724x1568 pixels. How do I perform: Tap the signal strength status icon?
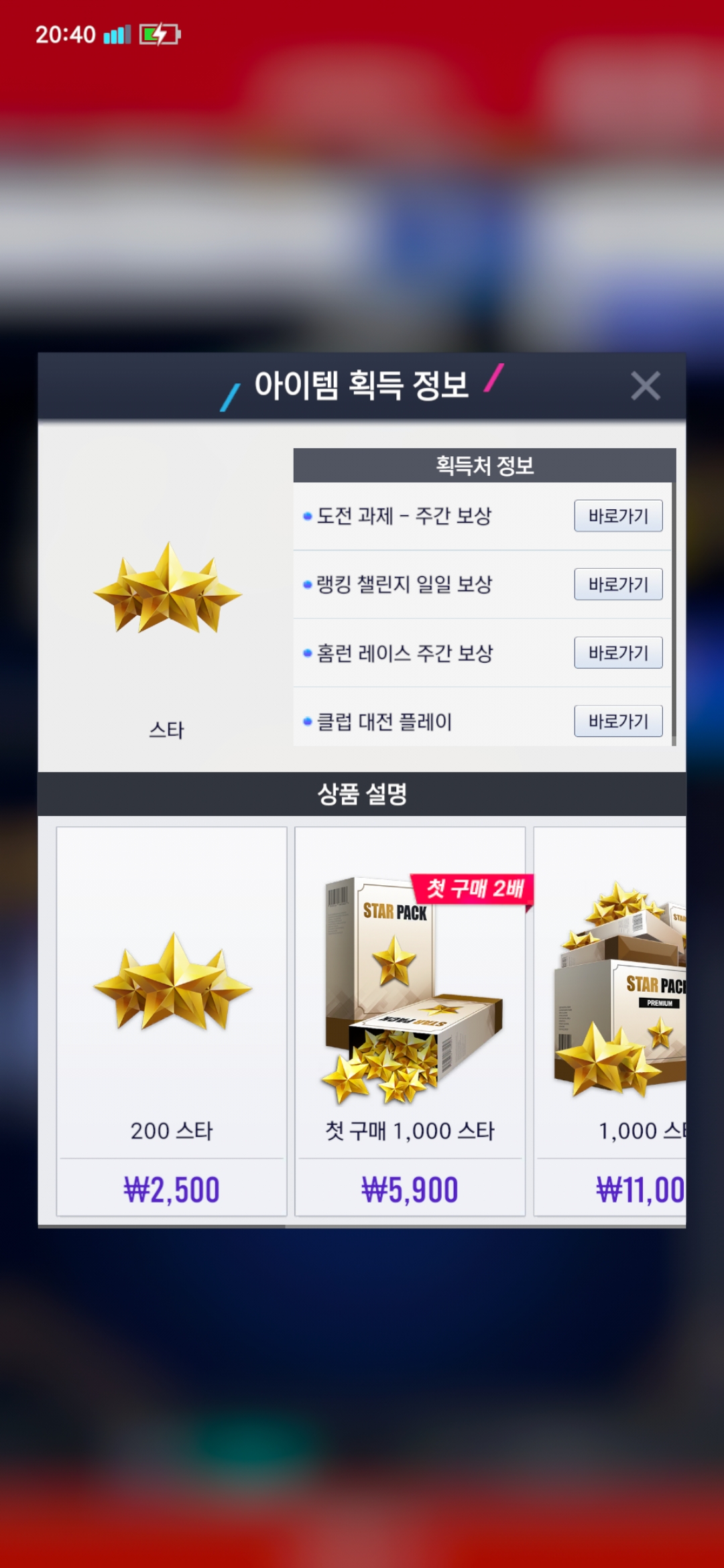point(117,34)
